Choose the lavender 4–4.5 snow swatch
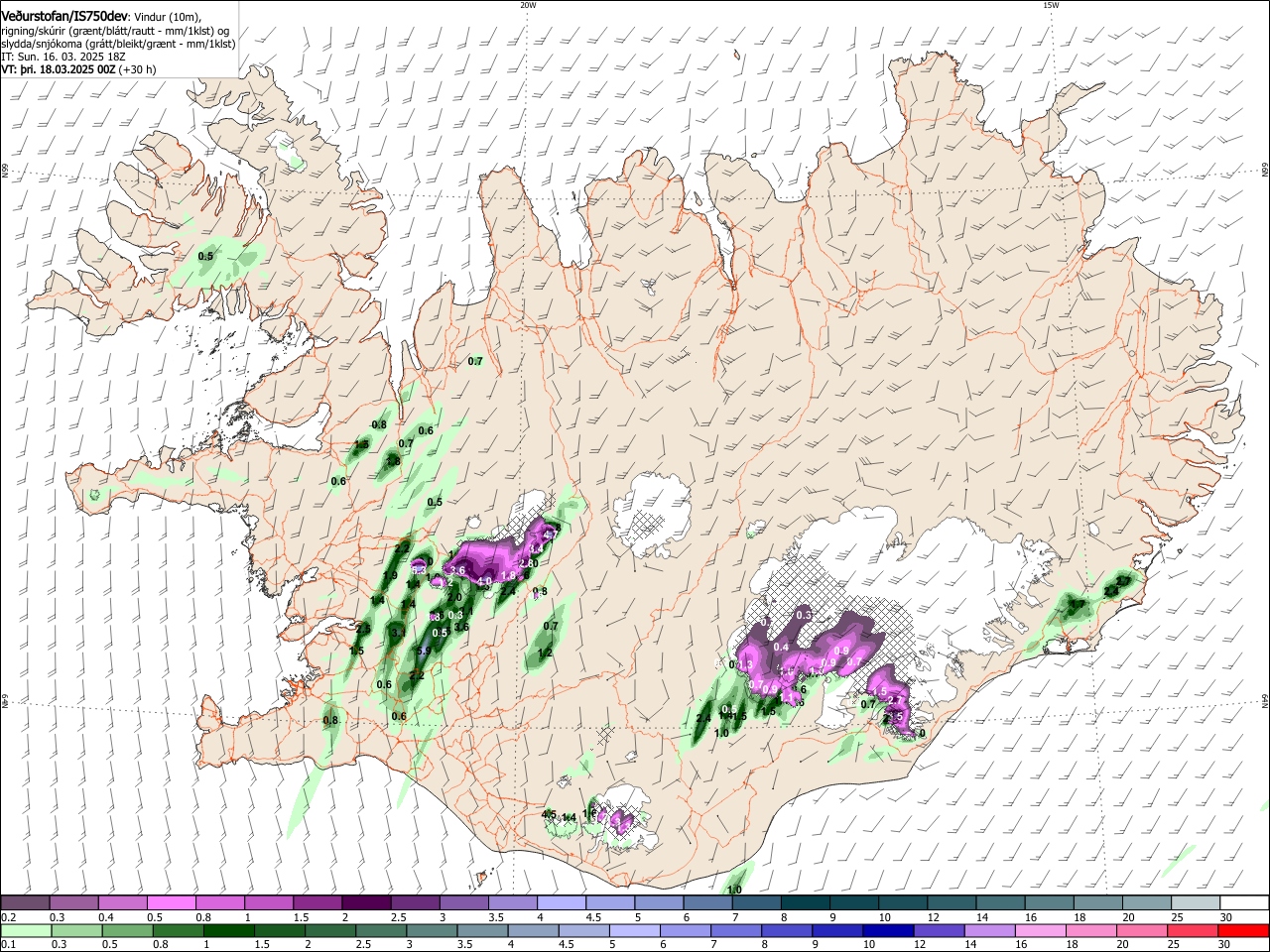The width and height of the screenshot is (1270, 952). click(562, 902)
